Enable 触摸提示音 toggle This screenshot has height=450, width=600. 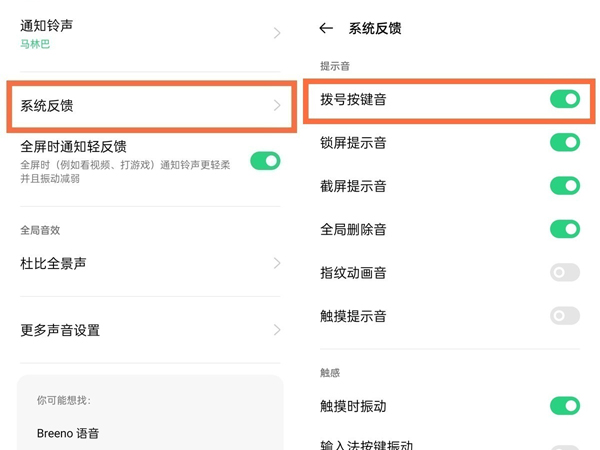pos(565,316)
